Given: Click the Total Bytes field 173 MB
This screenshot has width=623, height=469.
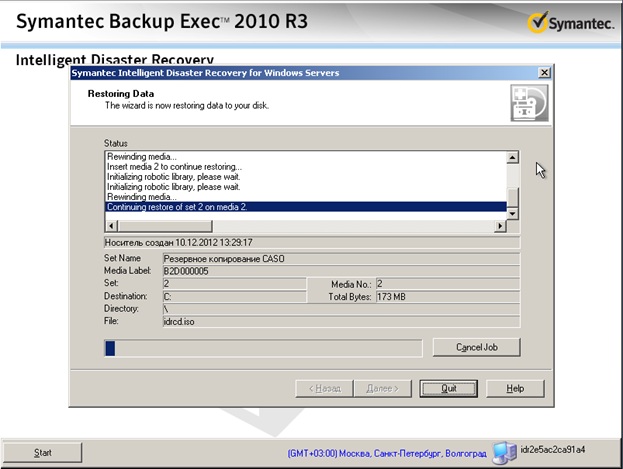Looking at the screenshot, I should (x=448, y=297).
